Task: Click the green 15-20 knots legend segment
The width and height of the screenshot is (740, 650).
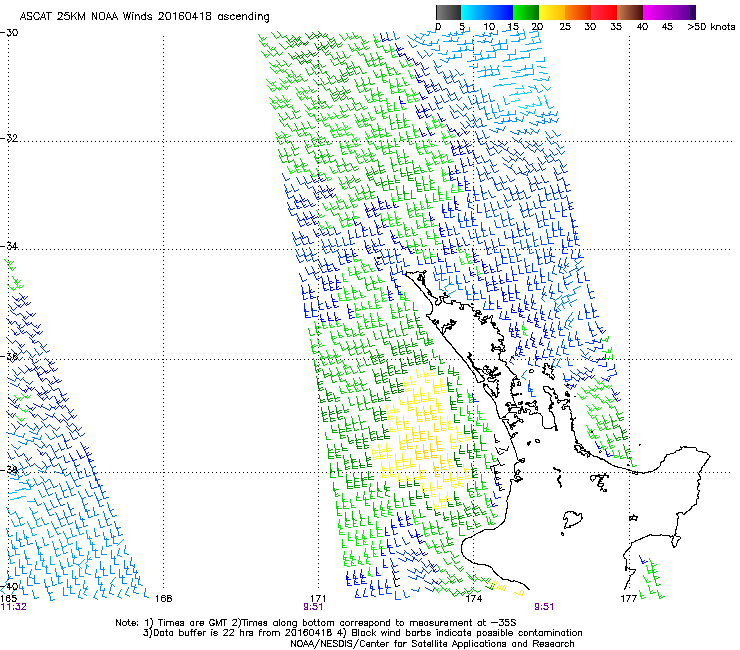Action: click(526, 12)
